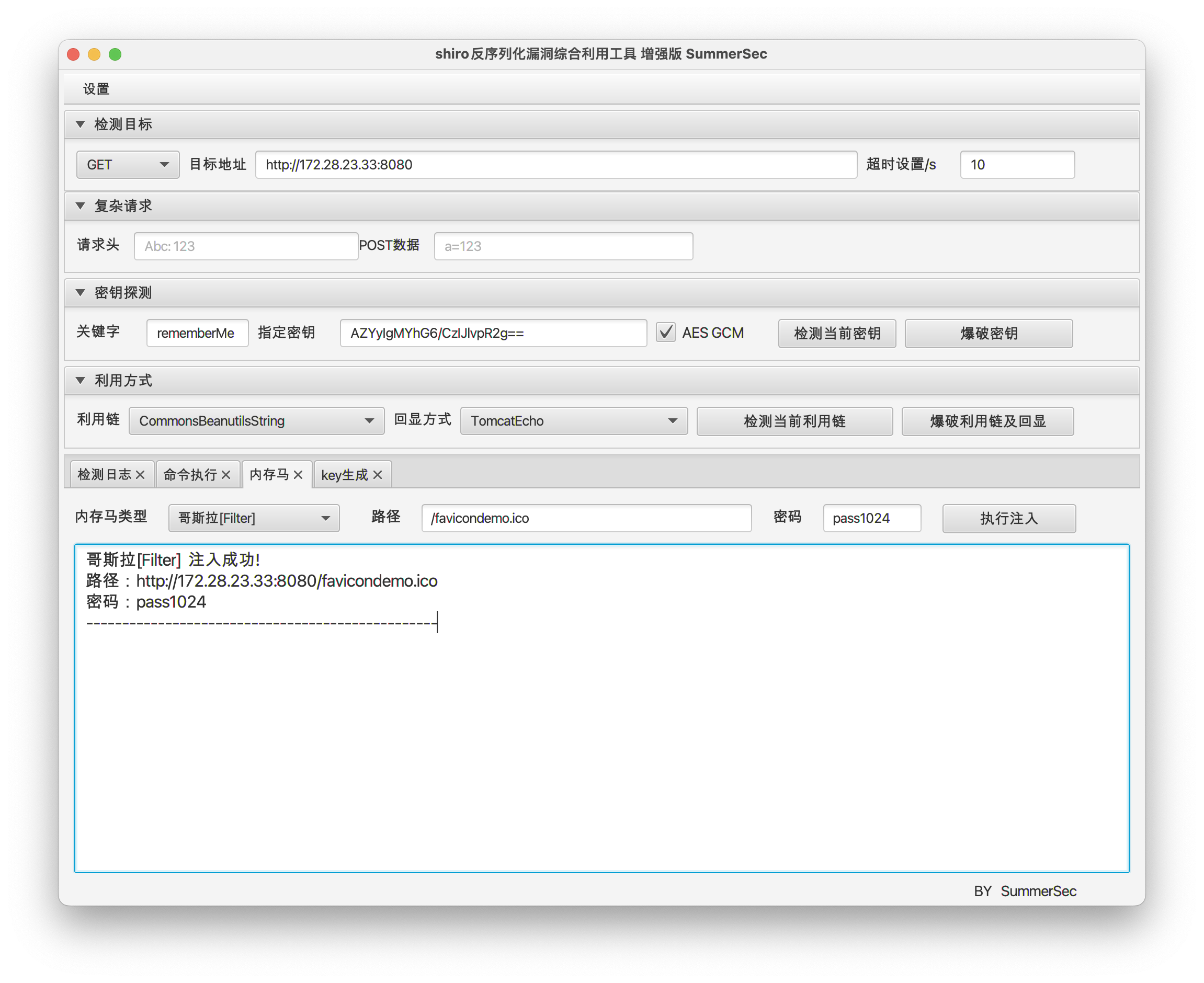This screenshot has width=1204, height=983.
Task: Collapse the 利用方式 section triangle
Action: (81, 380)
